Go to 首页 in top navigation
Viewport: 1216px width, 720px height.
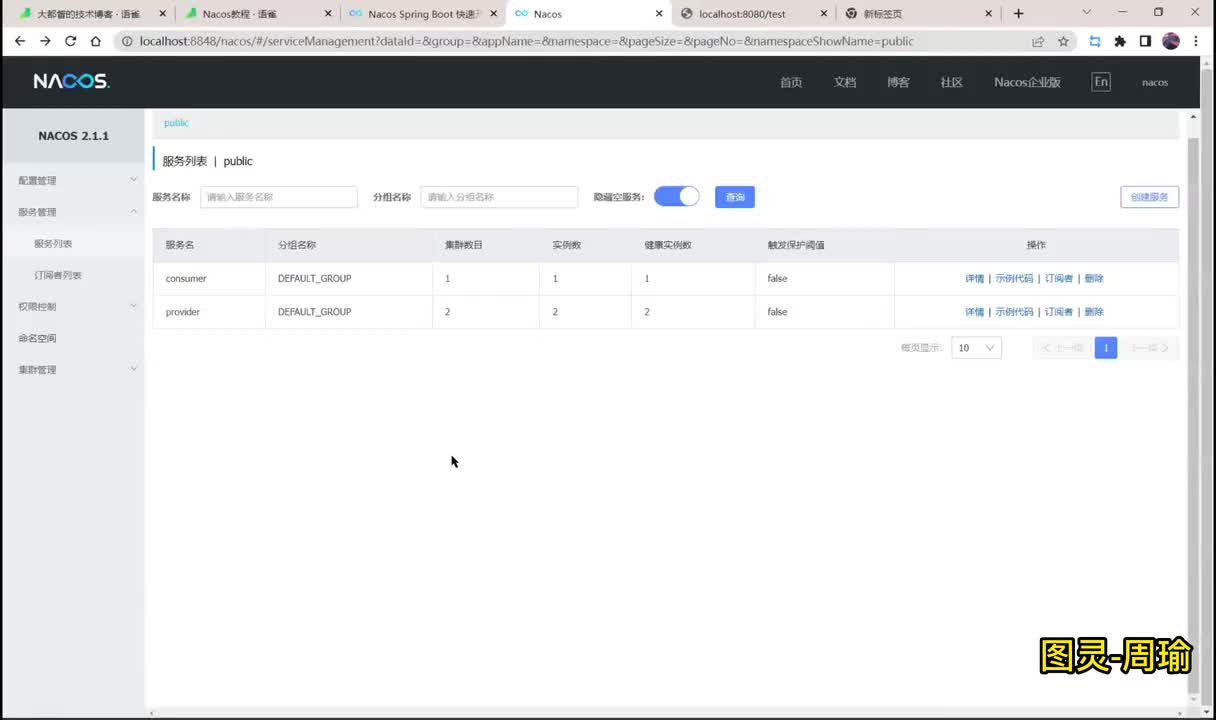click(791, 82)
